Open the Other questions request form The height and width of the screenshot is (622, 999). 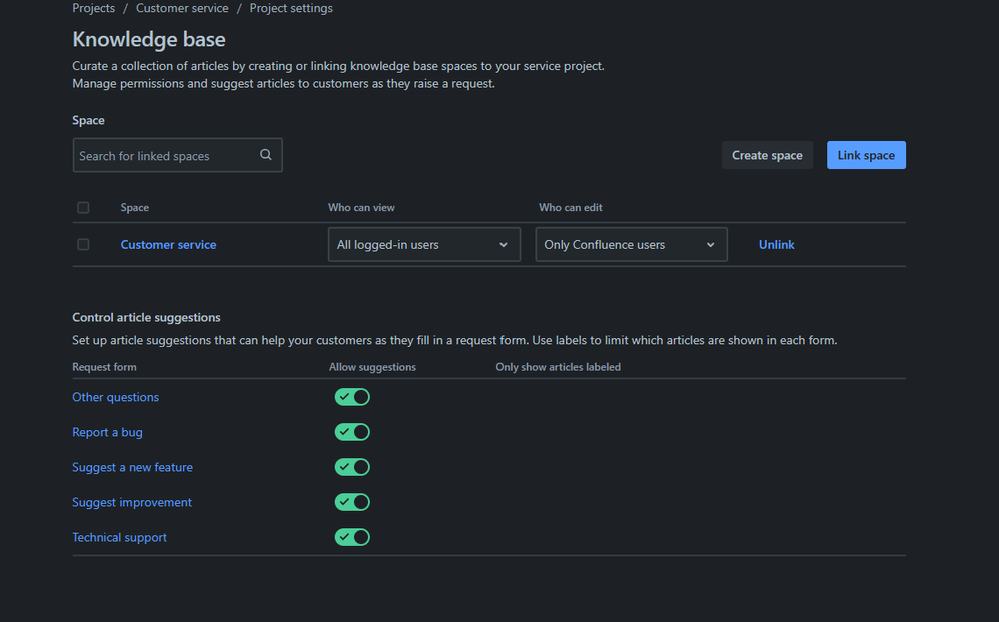(x=115, y=397)
